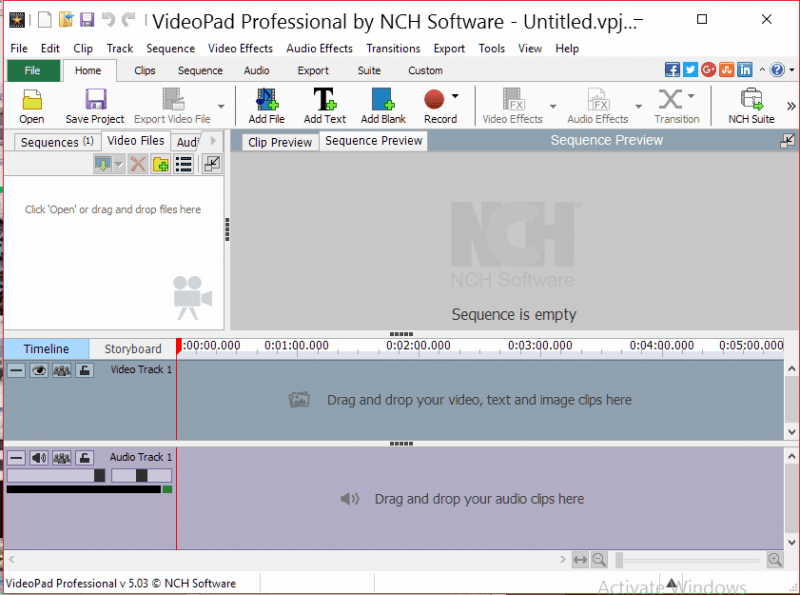
Task: Click the LinkedIn share icon
Action: coord(744,70)
